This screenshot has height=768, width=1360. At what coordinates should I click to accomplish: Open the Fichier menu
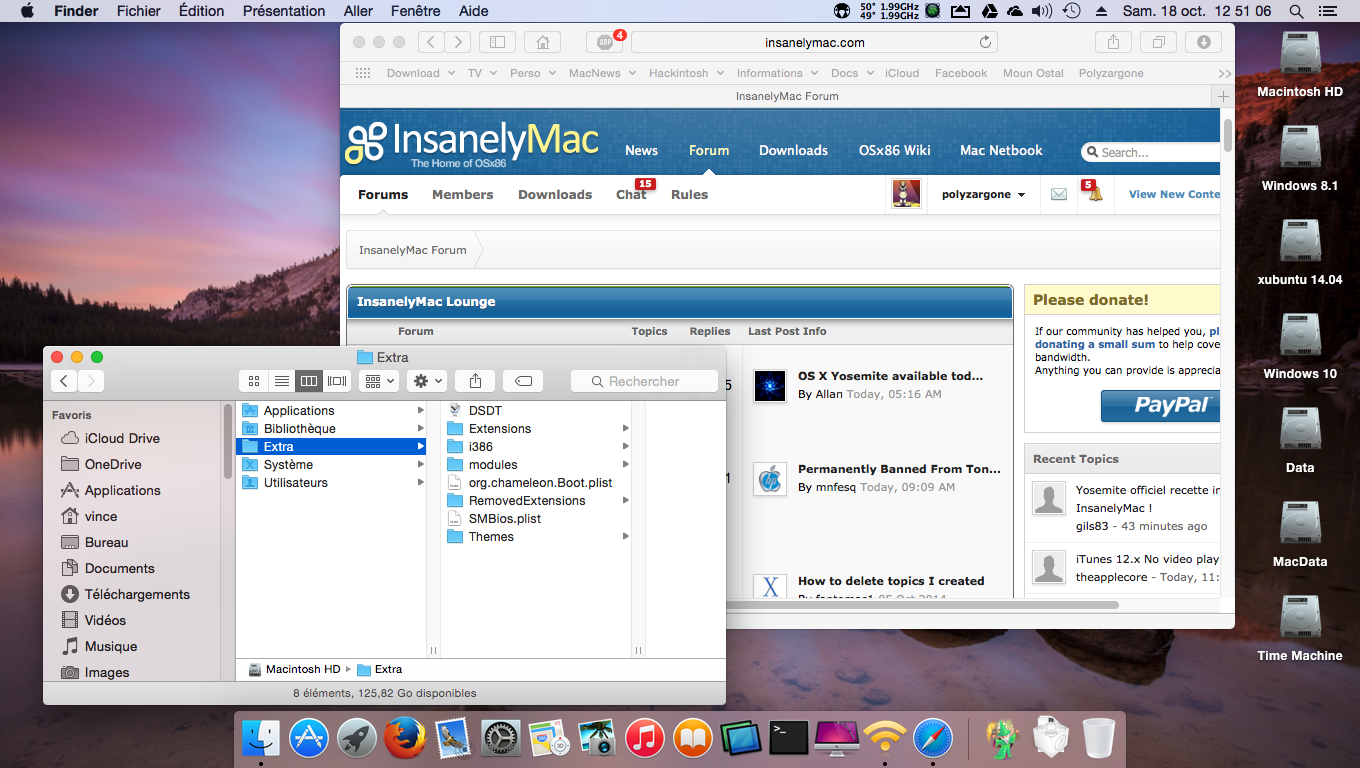point(138,11)
